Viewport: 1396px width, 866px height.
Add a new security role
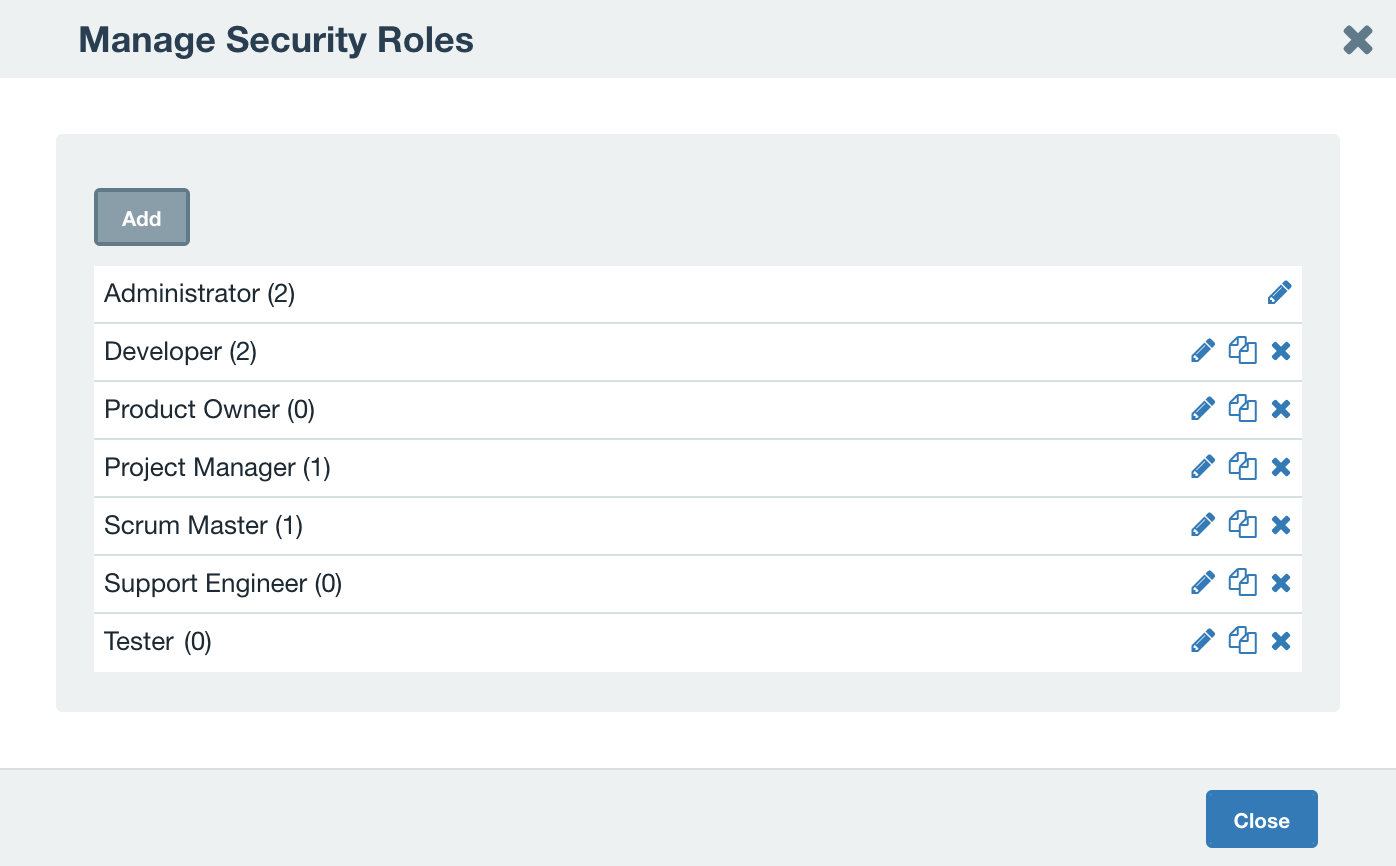point(141,217)
